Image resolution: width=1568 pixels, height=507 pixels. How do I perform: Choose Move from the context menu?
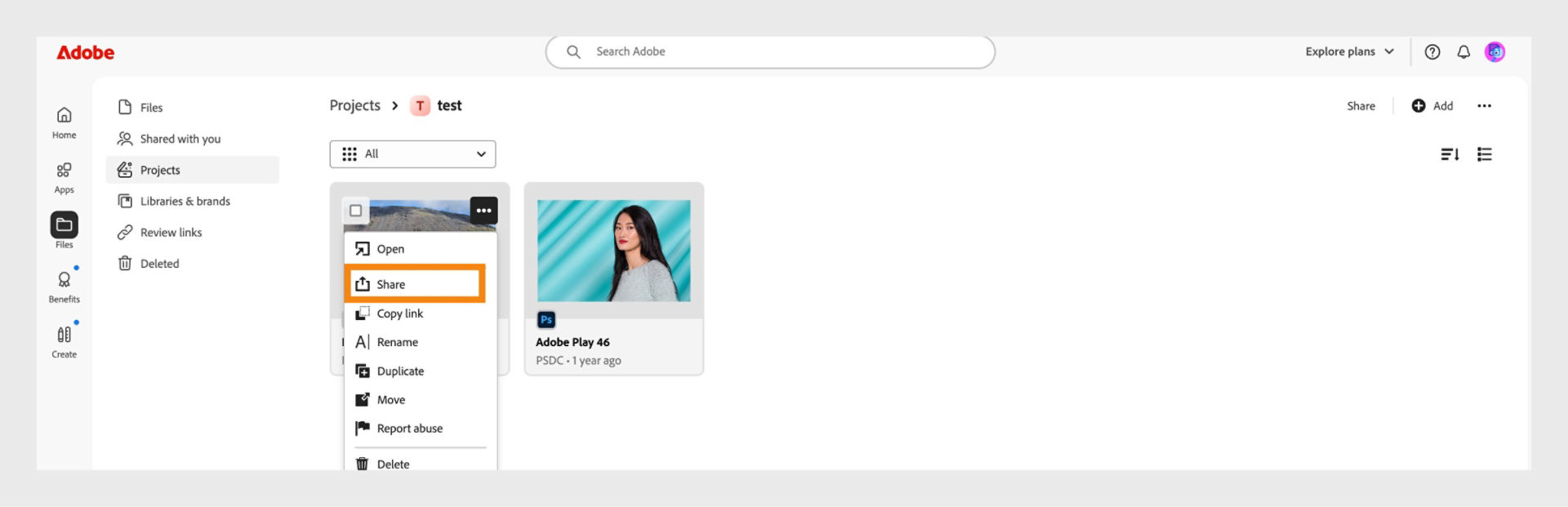click(x=421, y=399)
